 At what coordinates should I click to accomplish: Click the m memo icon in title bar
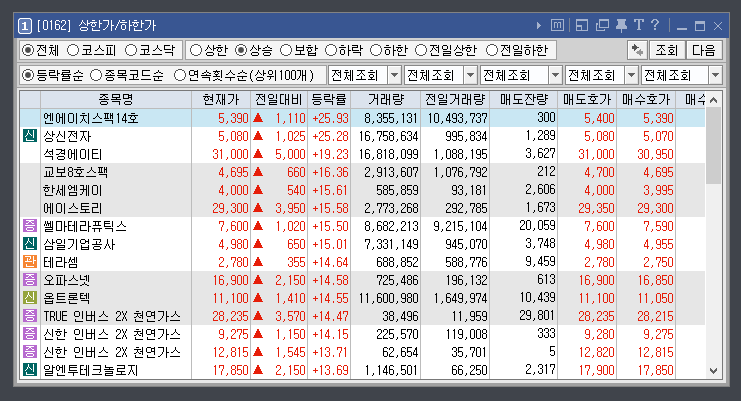click(x=558, y=25)
